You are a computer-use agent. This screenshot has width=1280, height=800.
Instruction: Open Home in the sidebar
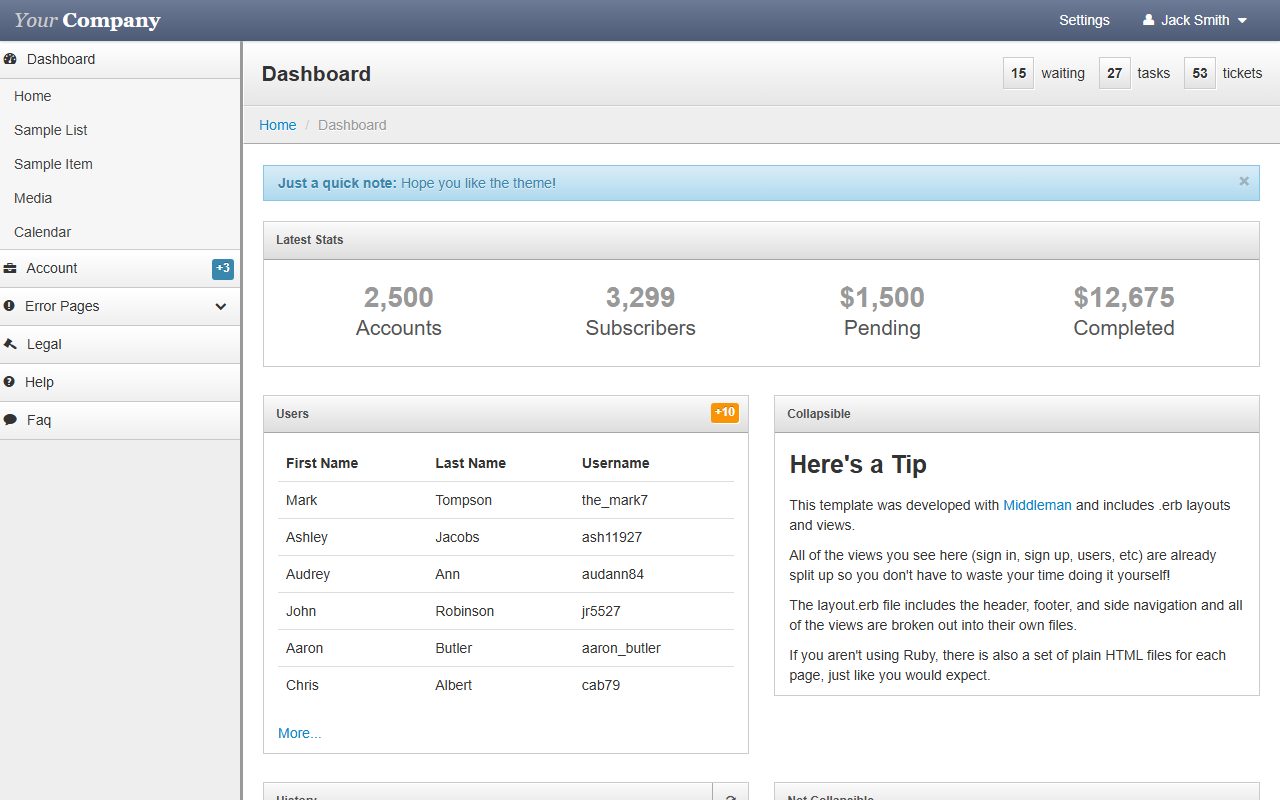pos(33,96)
